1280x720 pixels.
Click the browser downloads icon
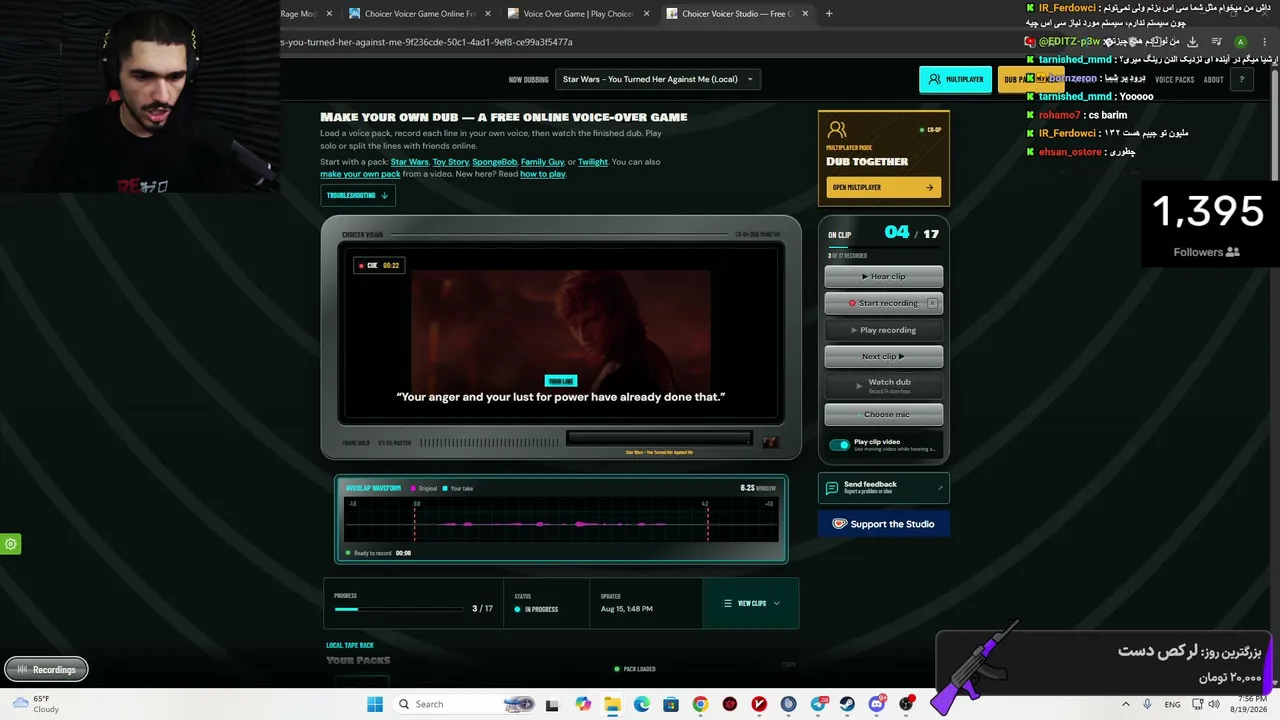pyautogui.click(x=1193, y=42)
